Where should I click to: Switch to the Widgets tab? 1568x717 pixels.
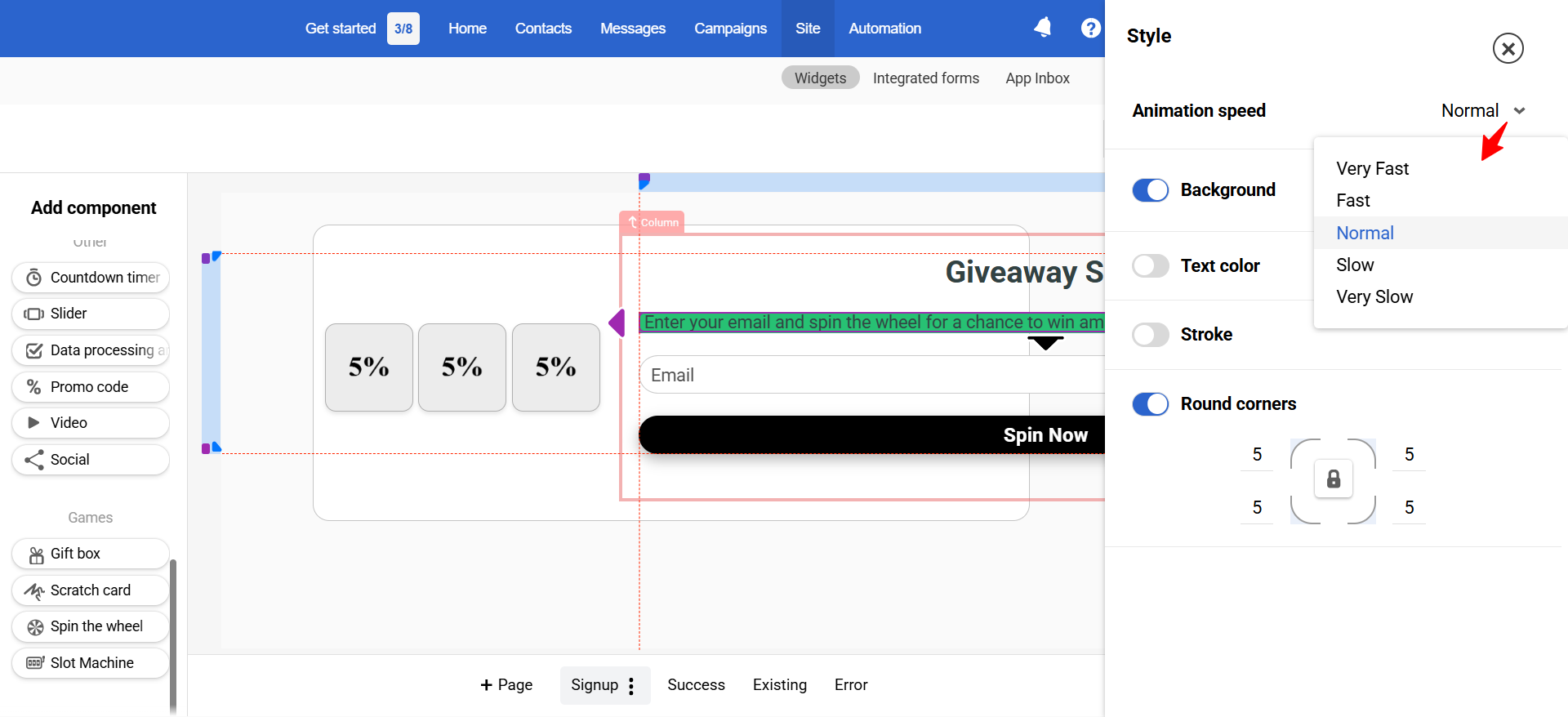820,78
